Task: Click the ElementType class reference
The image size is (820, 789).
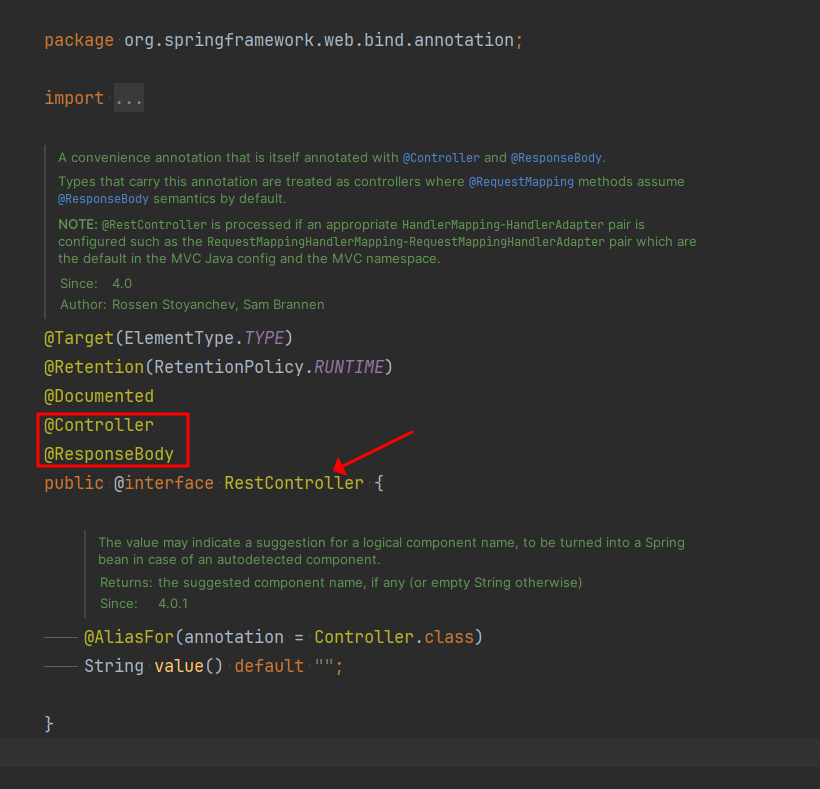Action: pos(179,338)
